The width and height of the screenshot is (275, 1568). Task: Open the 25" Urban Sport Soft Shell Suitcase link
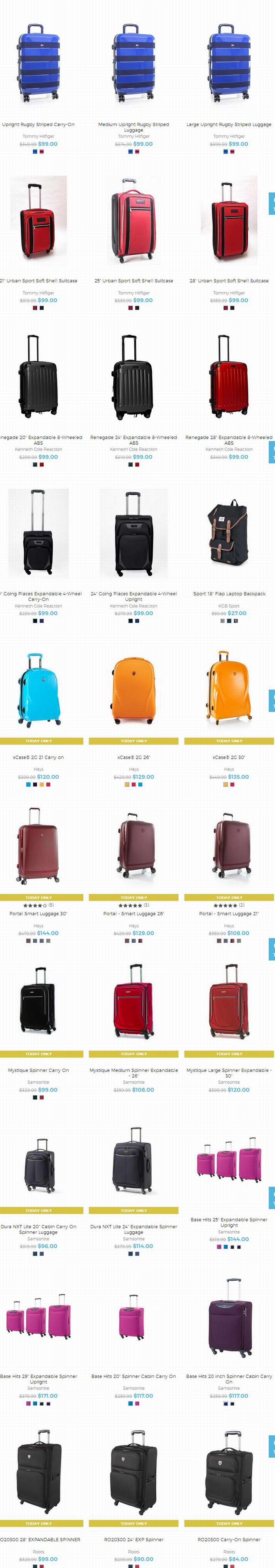[134, 281]
